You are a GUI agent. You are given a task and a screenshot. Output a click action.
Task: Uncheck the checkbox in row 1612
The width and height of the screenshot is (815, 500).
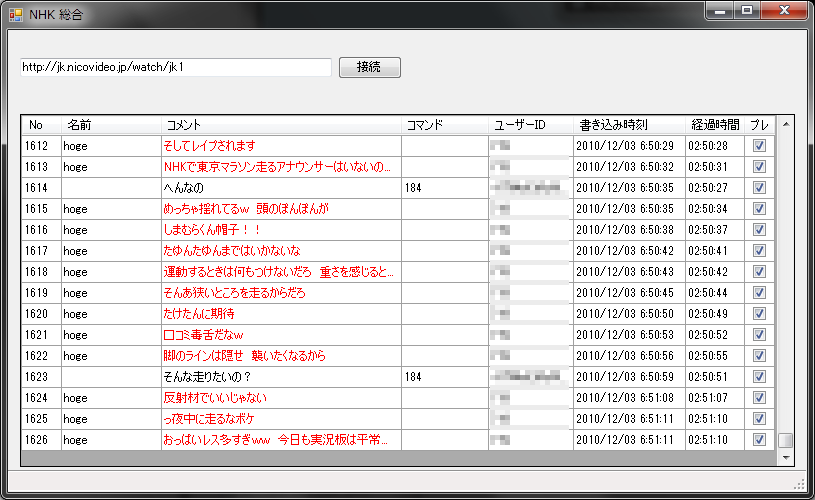[759, 146]
